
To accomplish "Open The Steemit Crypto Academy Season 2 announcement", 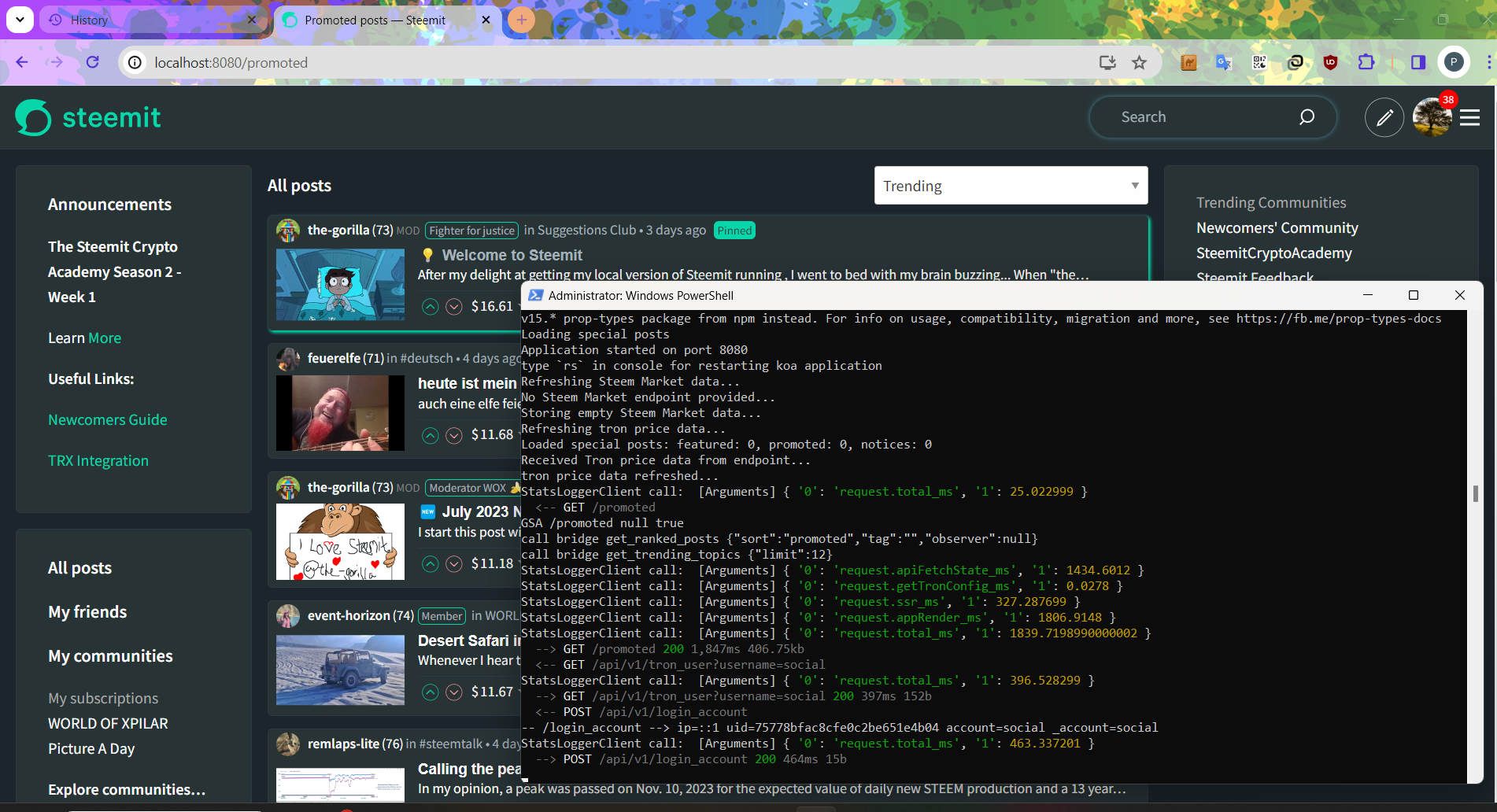I will (114, 271).
